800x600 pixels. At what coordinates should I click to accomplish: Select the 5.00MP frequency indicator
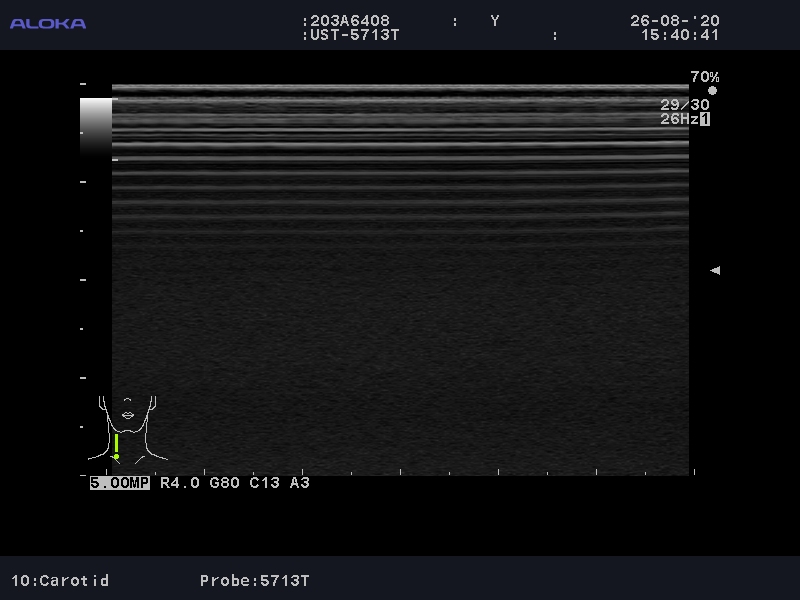click(x=120, y=483)
